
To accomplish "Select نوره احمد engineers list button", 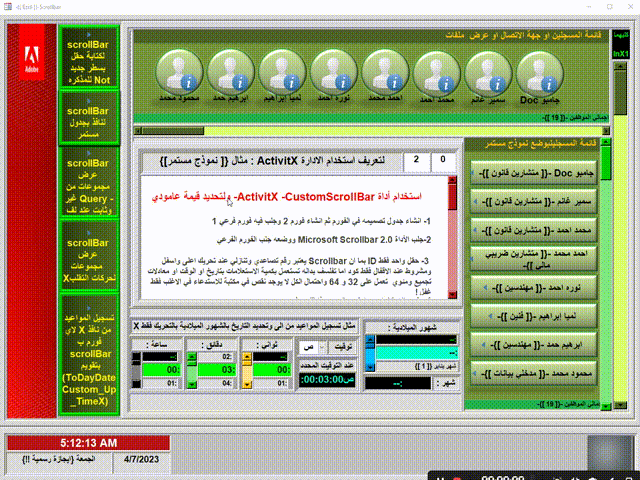I will coord(533,287).
